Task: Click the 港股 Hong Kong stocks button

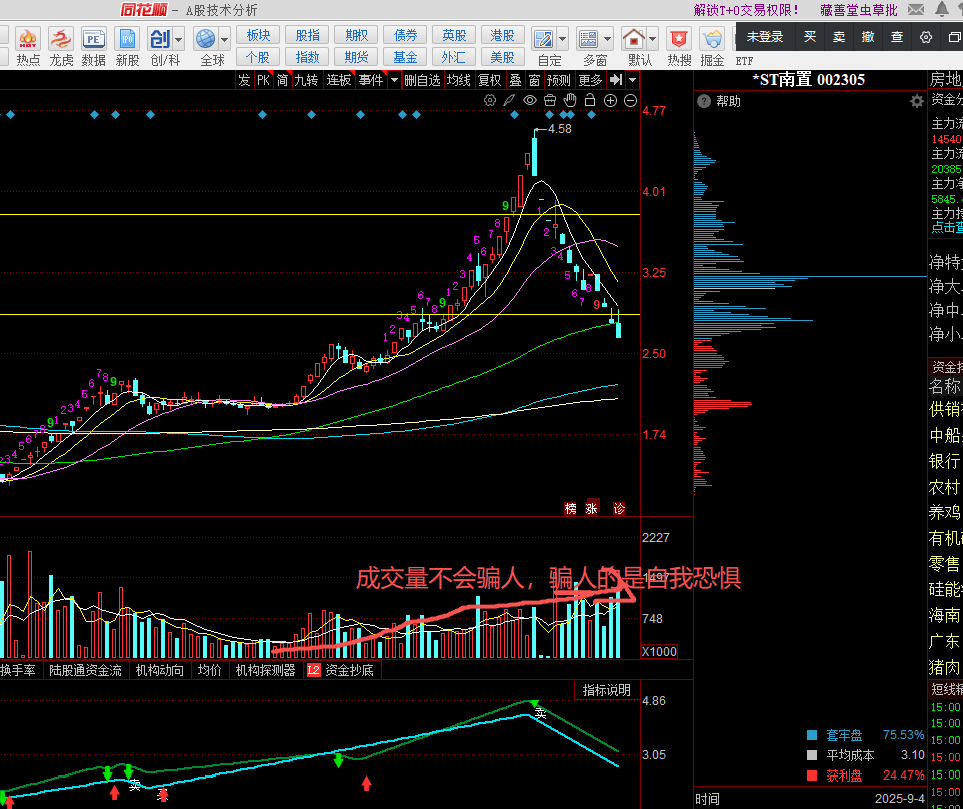Action: coord(502,35)
